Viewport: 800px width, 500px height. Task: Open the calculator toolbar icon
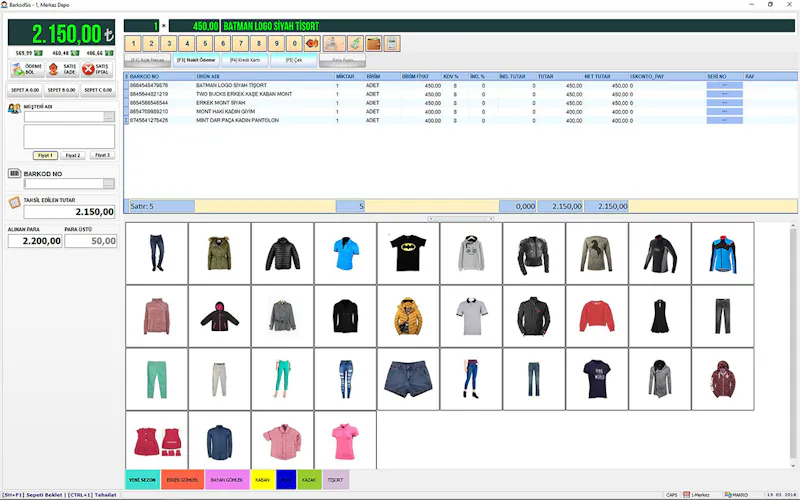(x=392, y=44)
